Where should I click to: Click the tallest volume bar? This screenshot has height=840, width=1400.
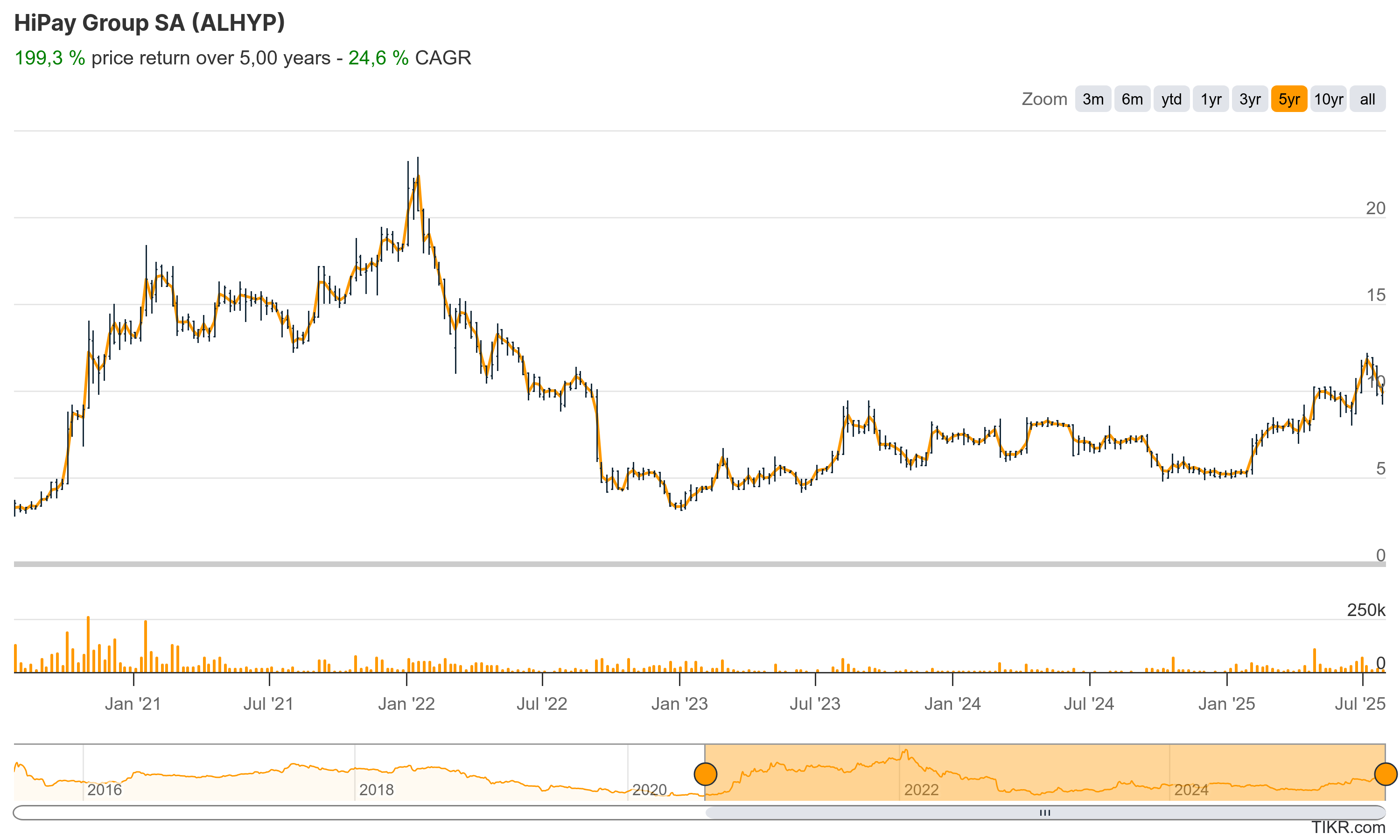pyautogui.click(x=88, y=644)
